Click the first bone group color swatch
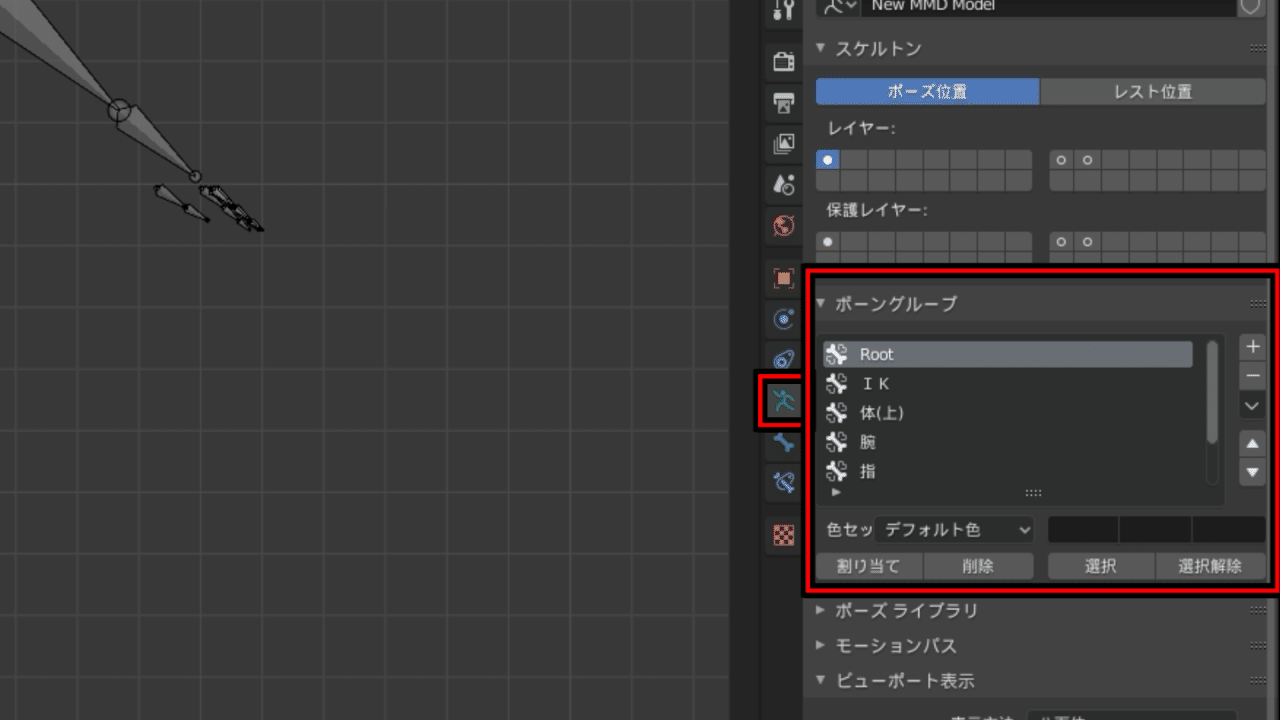The image size is (1280, 720). click(1083, 529)
